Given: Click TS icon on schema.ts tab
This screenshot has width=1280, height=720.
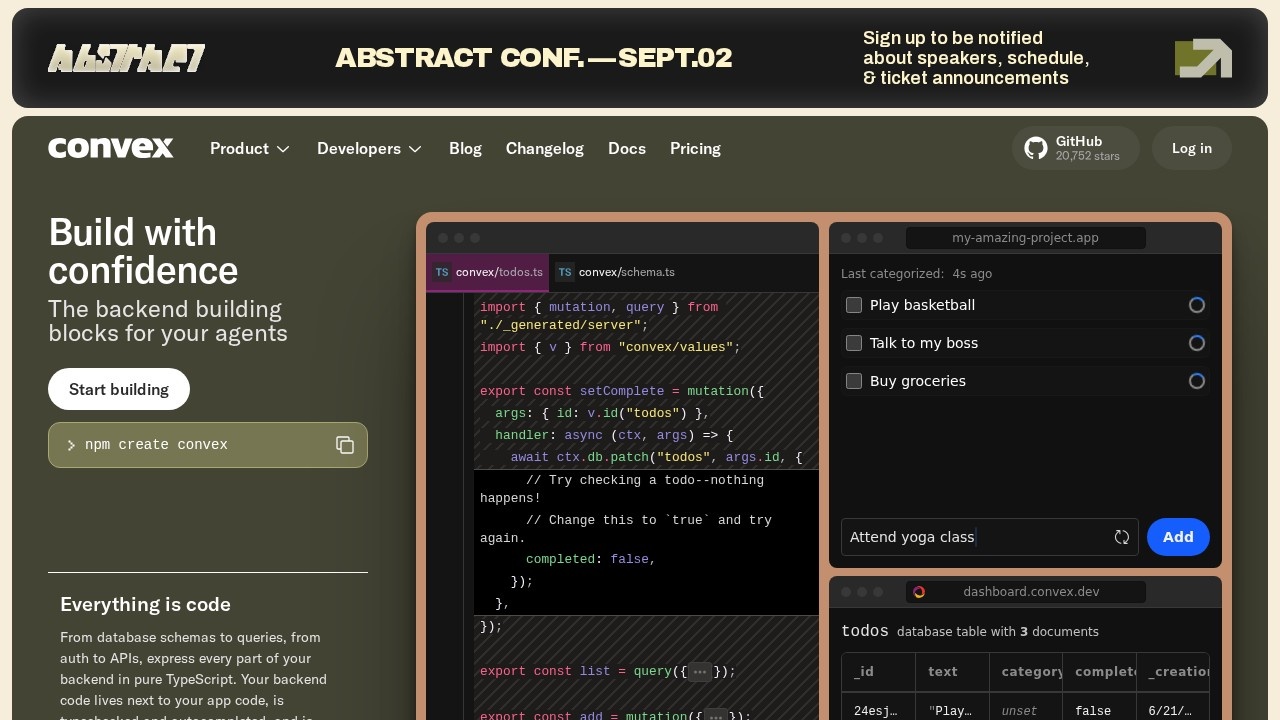Looking at the screenshot, I should pyautogui.click(x=565, y=272).
